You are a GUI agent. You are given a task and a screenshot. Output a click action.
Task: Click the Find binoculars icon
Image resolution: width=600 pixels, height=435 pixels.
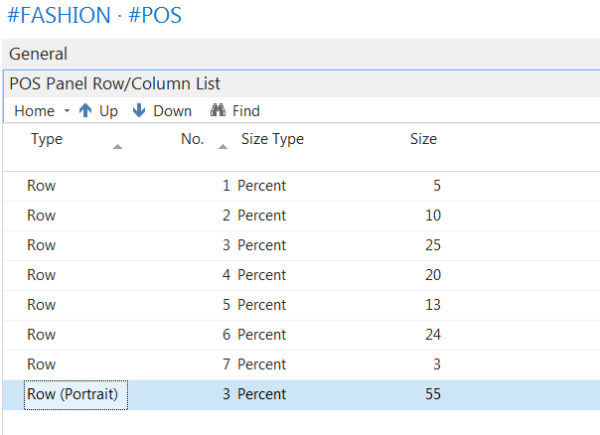point(216,111)
